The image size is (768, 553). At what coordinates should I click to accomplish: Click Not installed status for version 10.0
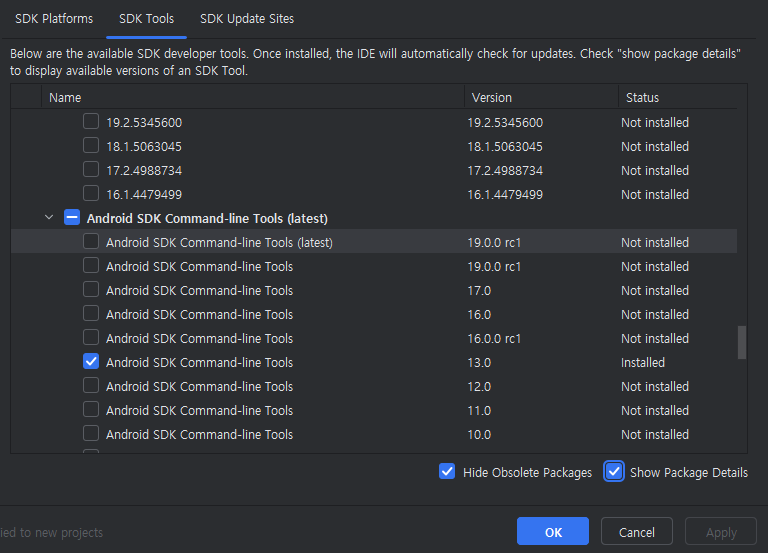point(655,434)
